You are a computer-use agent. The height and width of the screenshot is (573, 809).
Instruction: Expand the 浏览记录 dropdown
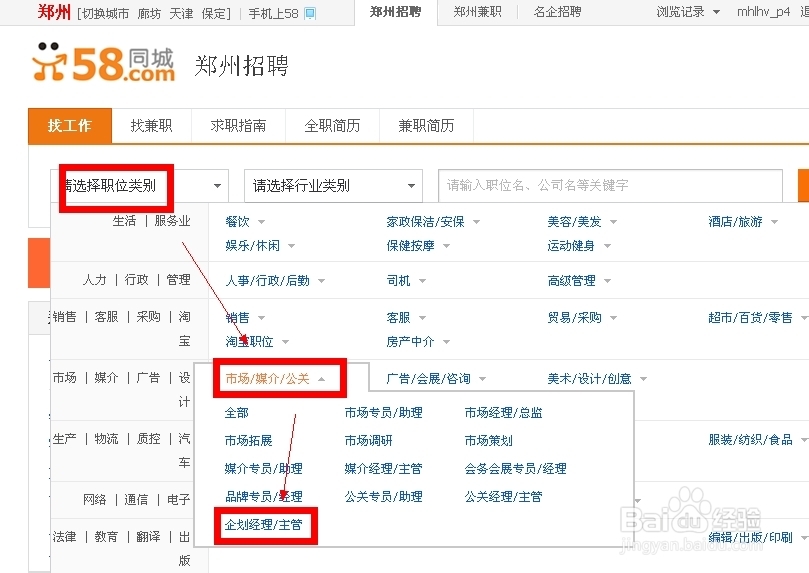coord(688,12)
